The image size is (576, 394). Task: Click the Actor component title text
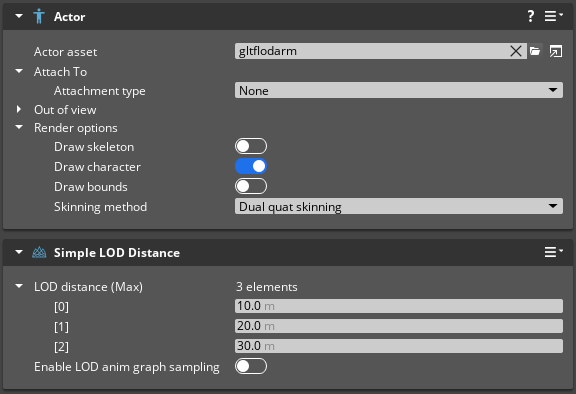pos(69,17)
